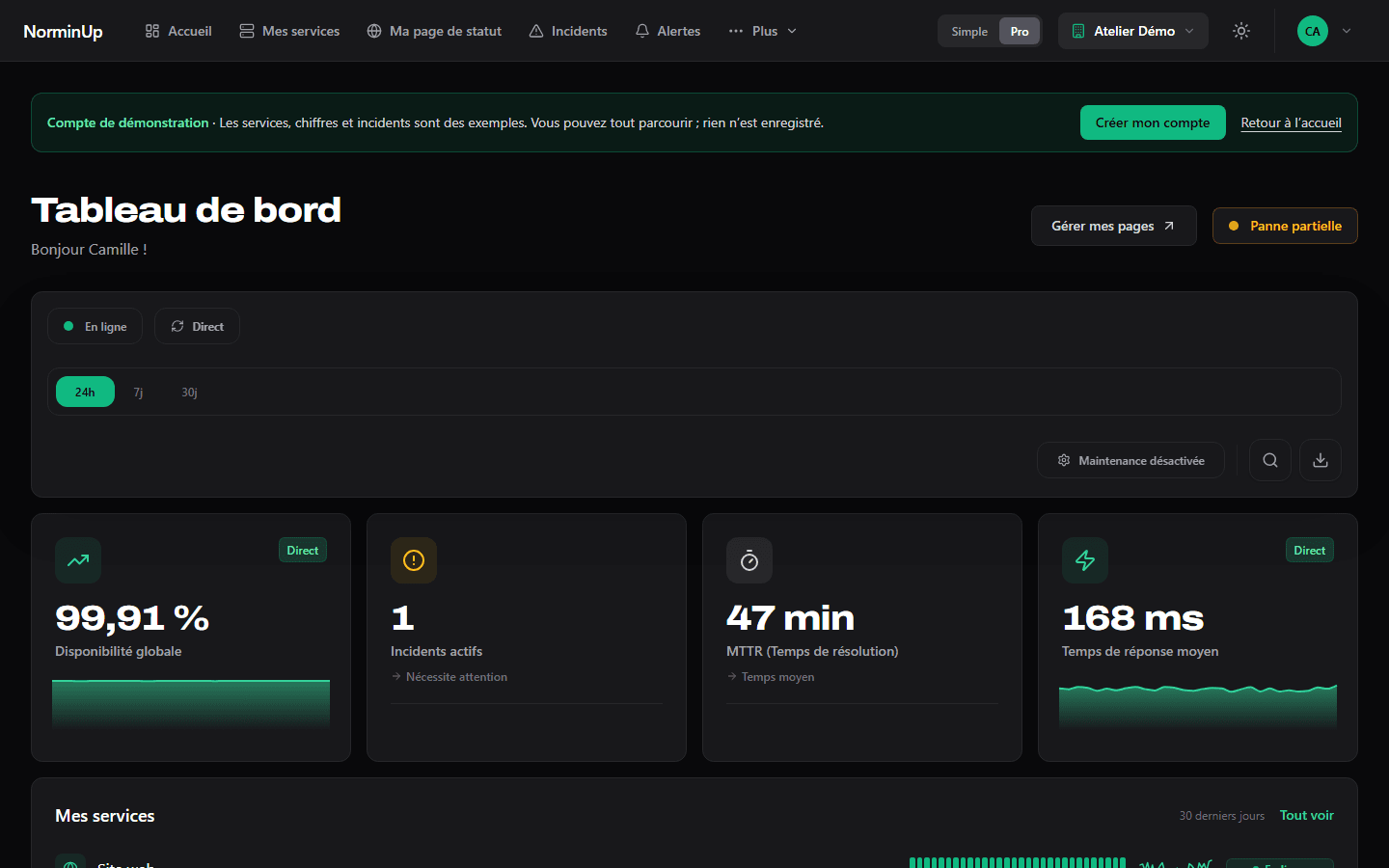
Task: Click Tout voir services link
Action: click(x=1307, y=815)
